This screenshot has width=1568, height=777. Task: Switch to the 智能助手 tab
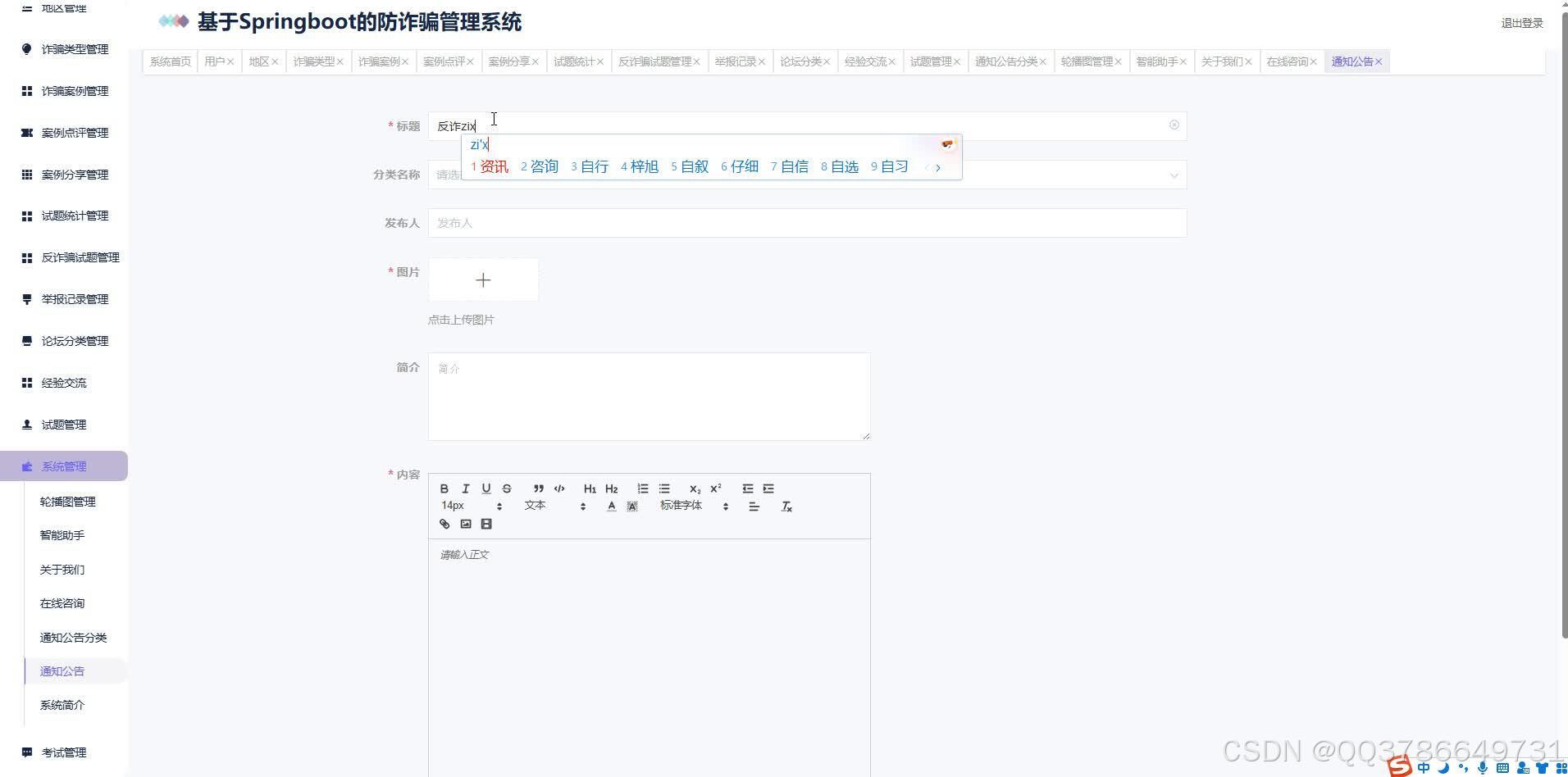point(1157,61)
